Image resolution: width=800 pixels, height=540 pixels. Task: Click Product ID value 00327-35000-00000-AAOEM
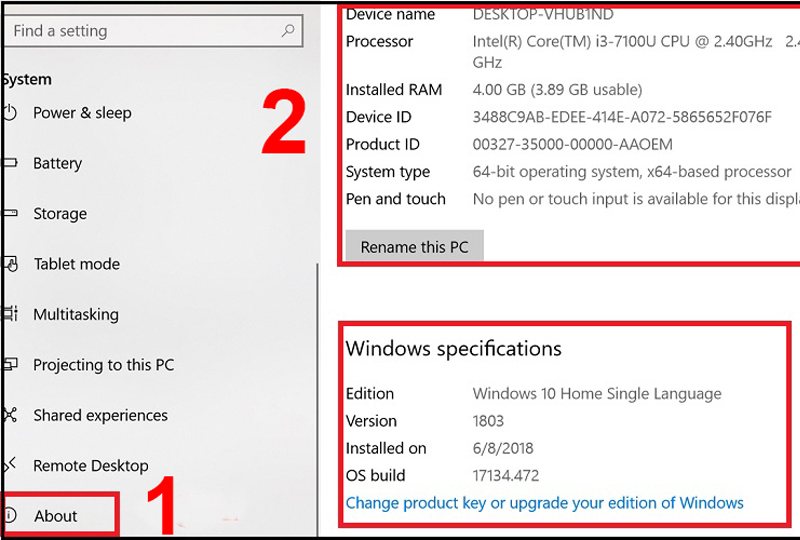[x=572, y=144]
